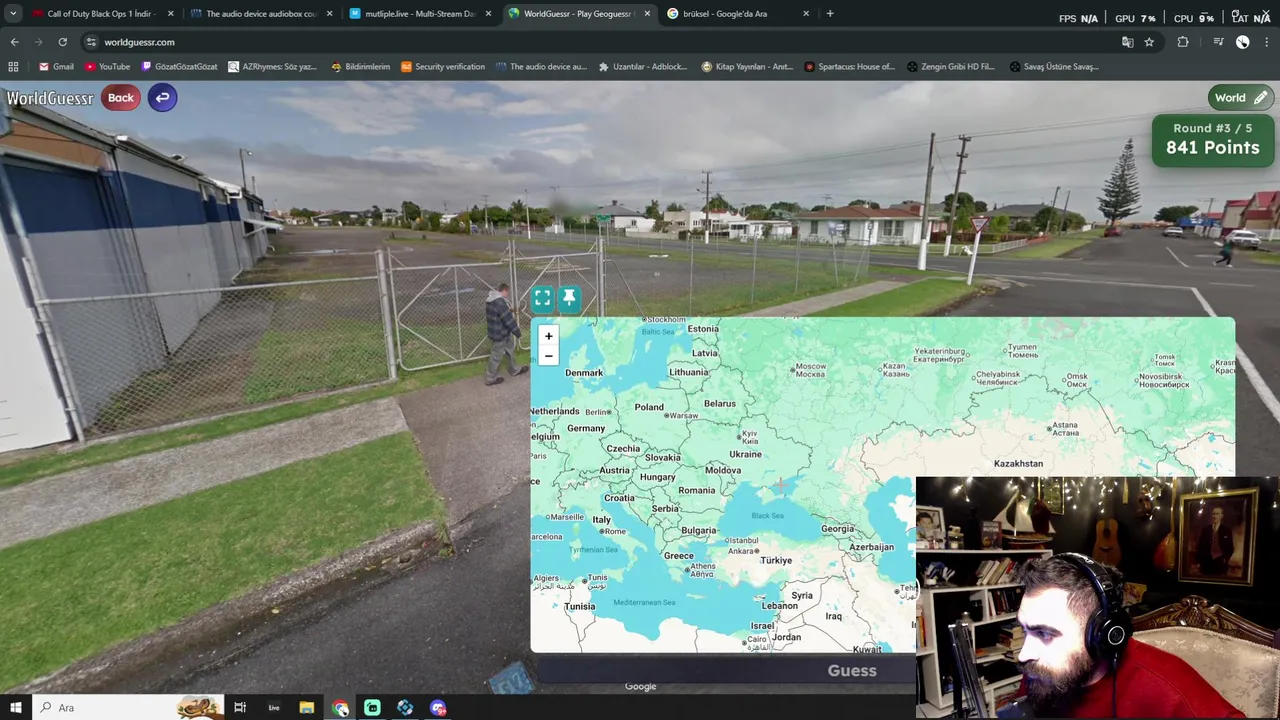The image size is (1280, 720).
Task: Close the brüksel Google'da Ara tab
Action: coord(806,14)
